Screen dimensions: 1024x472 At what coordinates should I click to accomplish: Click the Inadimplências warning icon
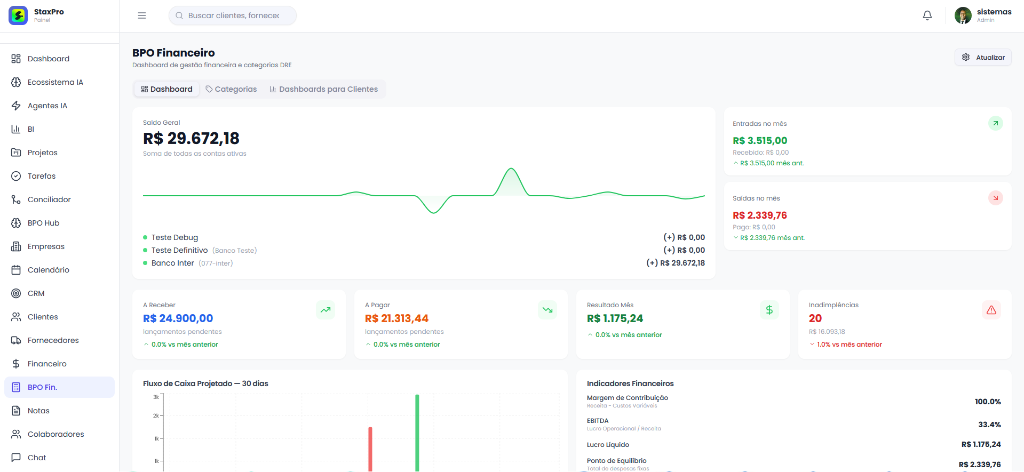click(x=991, y=310)
